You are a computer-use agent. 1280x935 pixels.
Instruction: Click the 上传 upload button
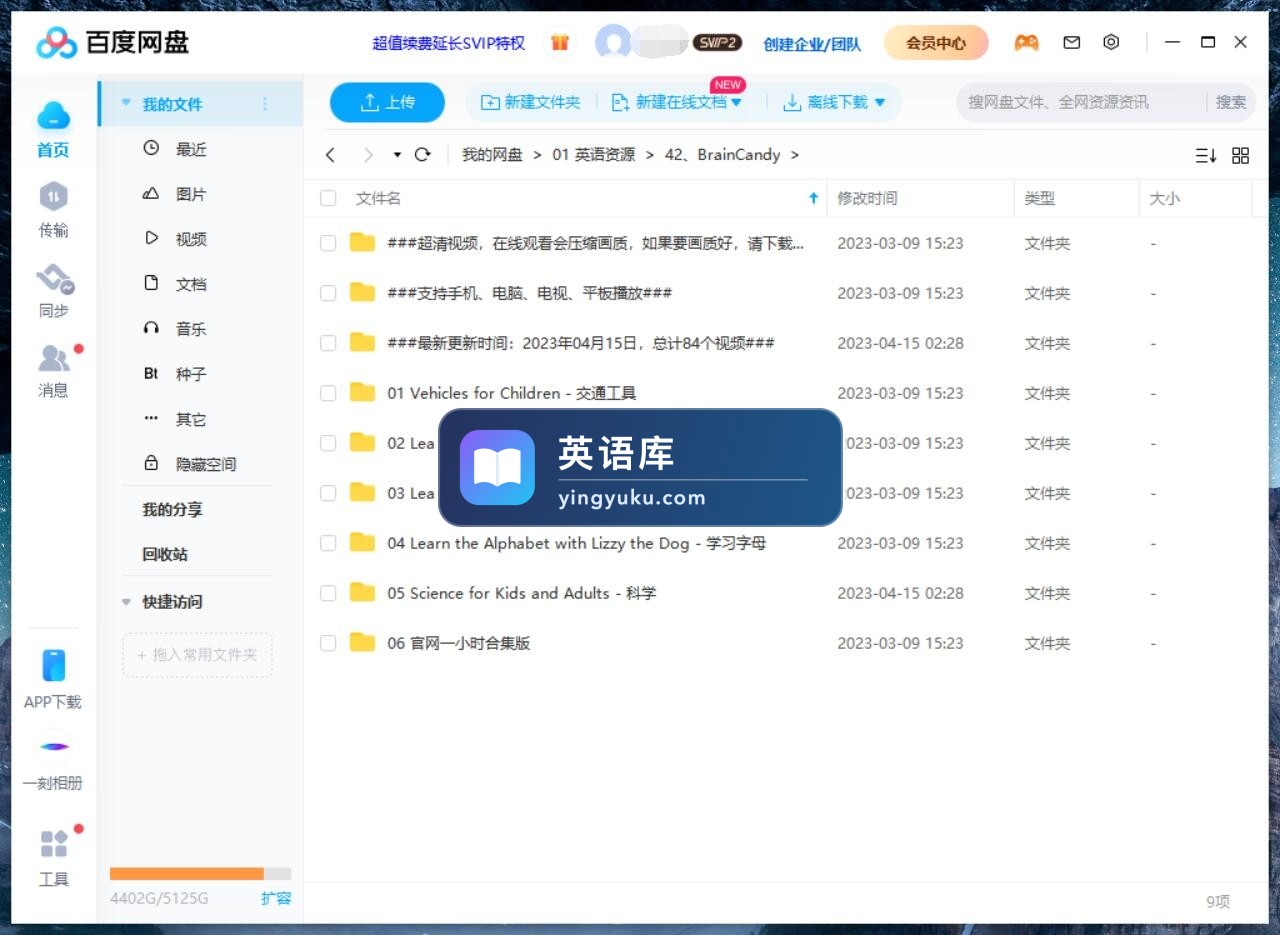(x=387, y=102)
